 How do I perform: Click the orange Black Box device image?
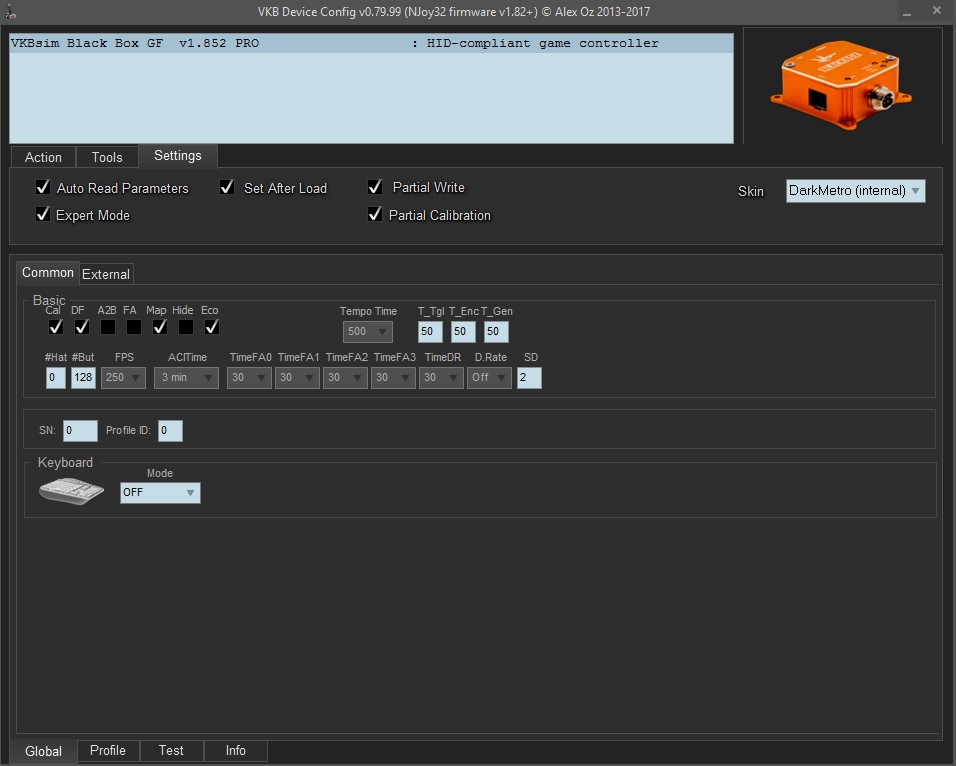pos(840,85)
